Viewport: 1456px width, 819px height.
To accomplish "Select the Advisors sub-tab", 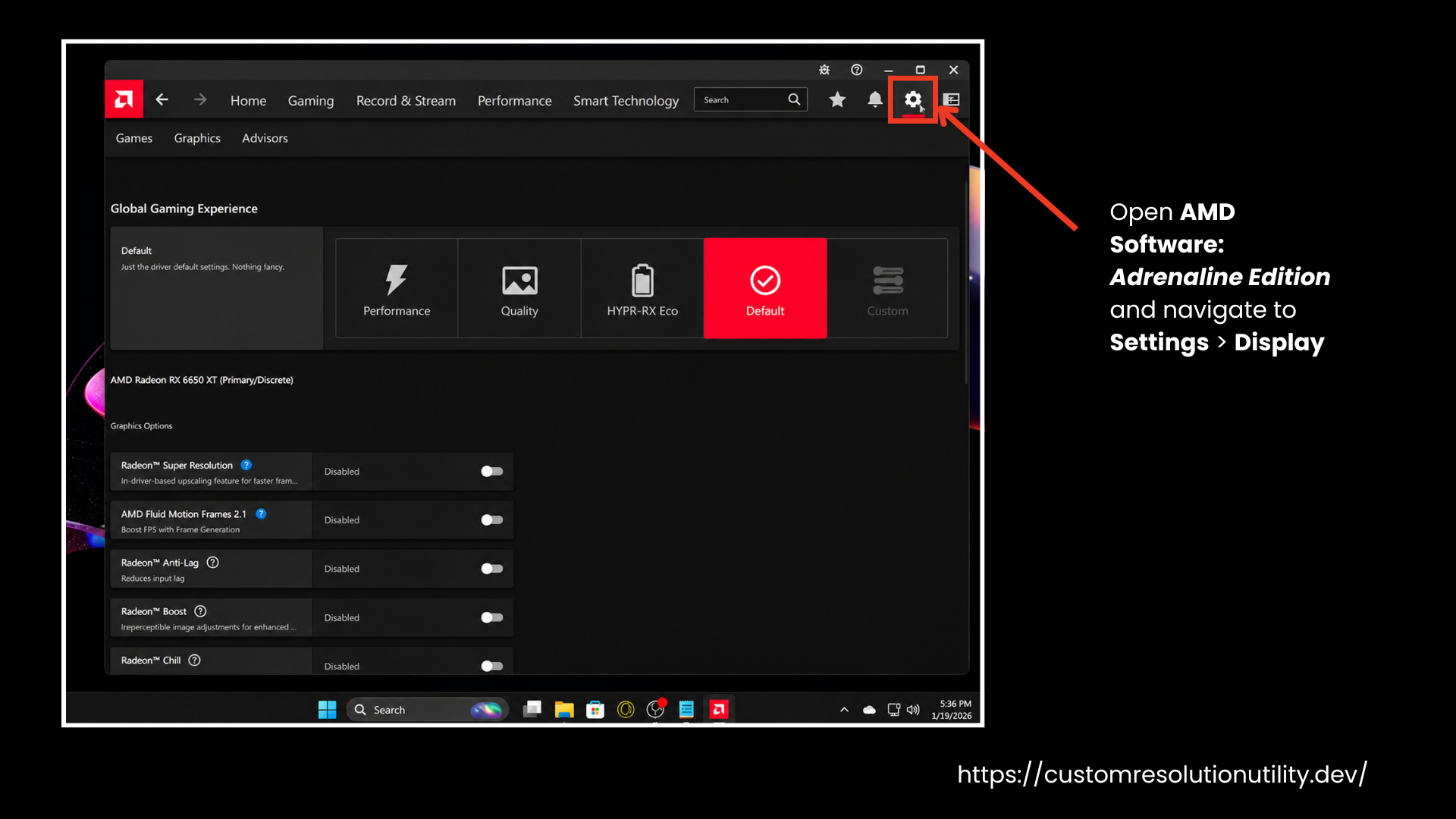I will coord(265,138).
